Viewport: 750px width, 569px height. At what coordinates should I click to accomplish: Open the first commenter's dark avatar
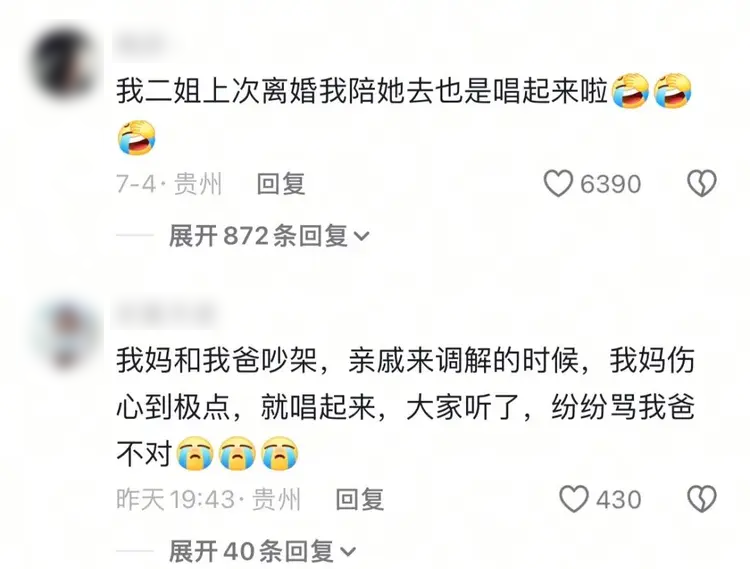(x=65, y=63)
